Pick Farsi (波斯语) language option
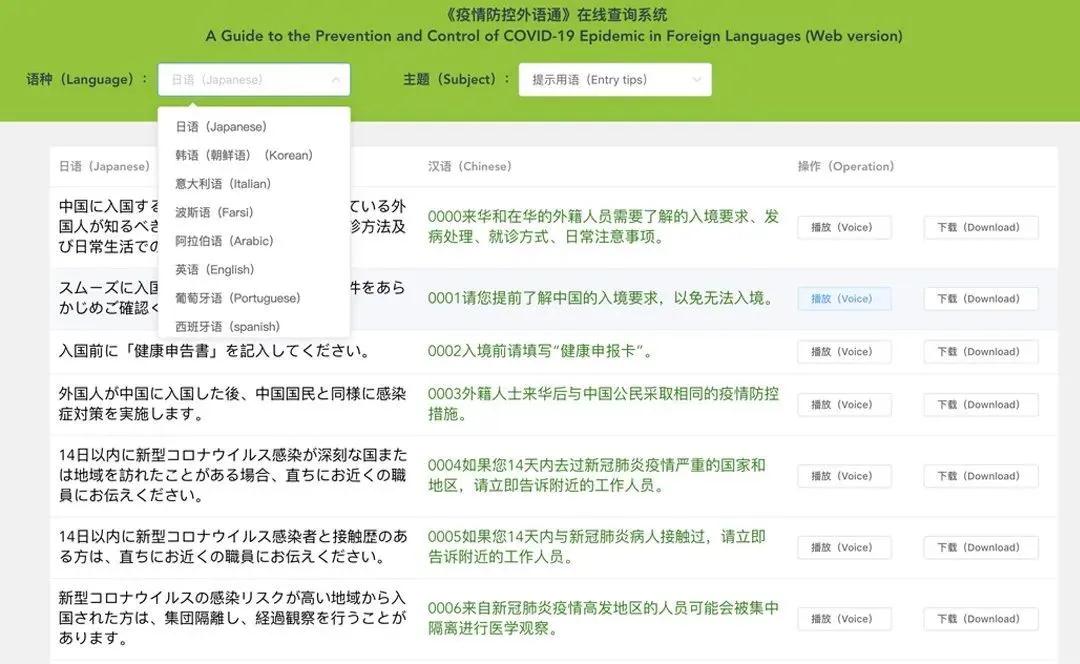Screen dimensions: 1080x664 coord(214,212)
